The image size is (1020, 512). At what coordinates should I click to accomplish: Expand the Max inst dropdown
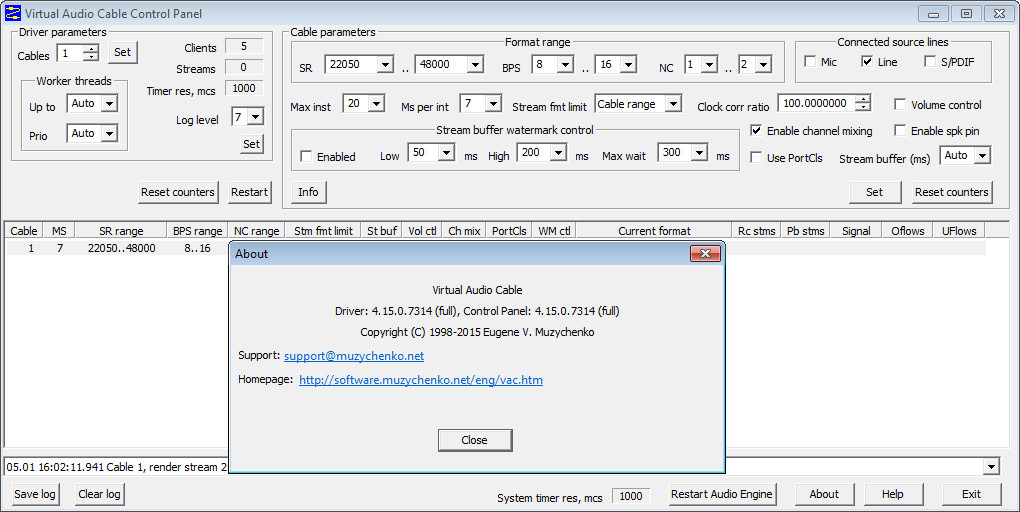click(x=376, y=103)
